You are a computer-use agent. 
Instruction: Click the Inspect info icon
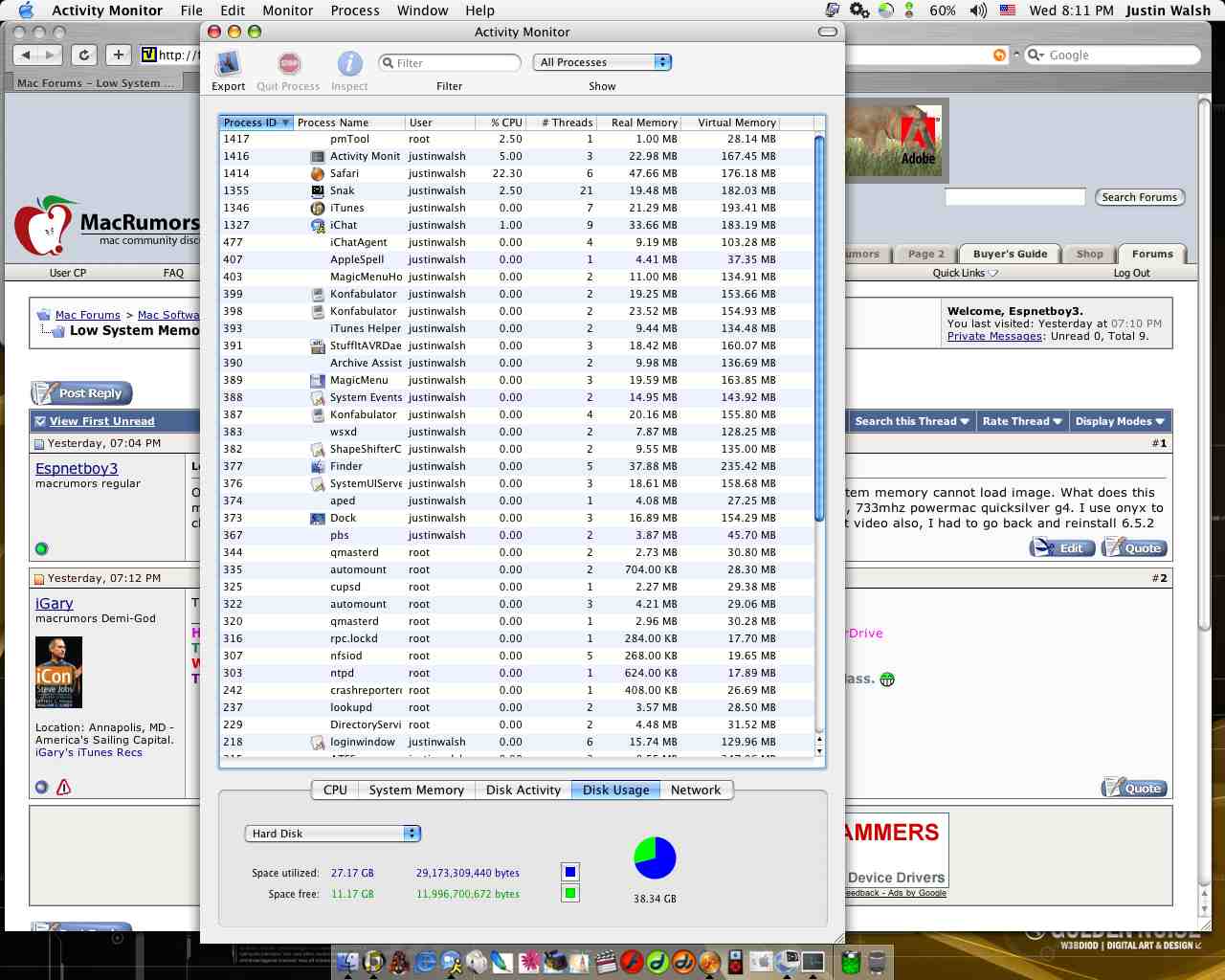[349, 64]
